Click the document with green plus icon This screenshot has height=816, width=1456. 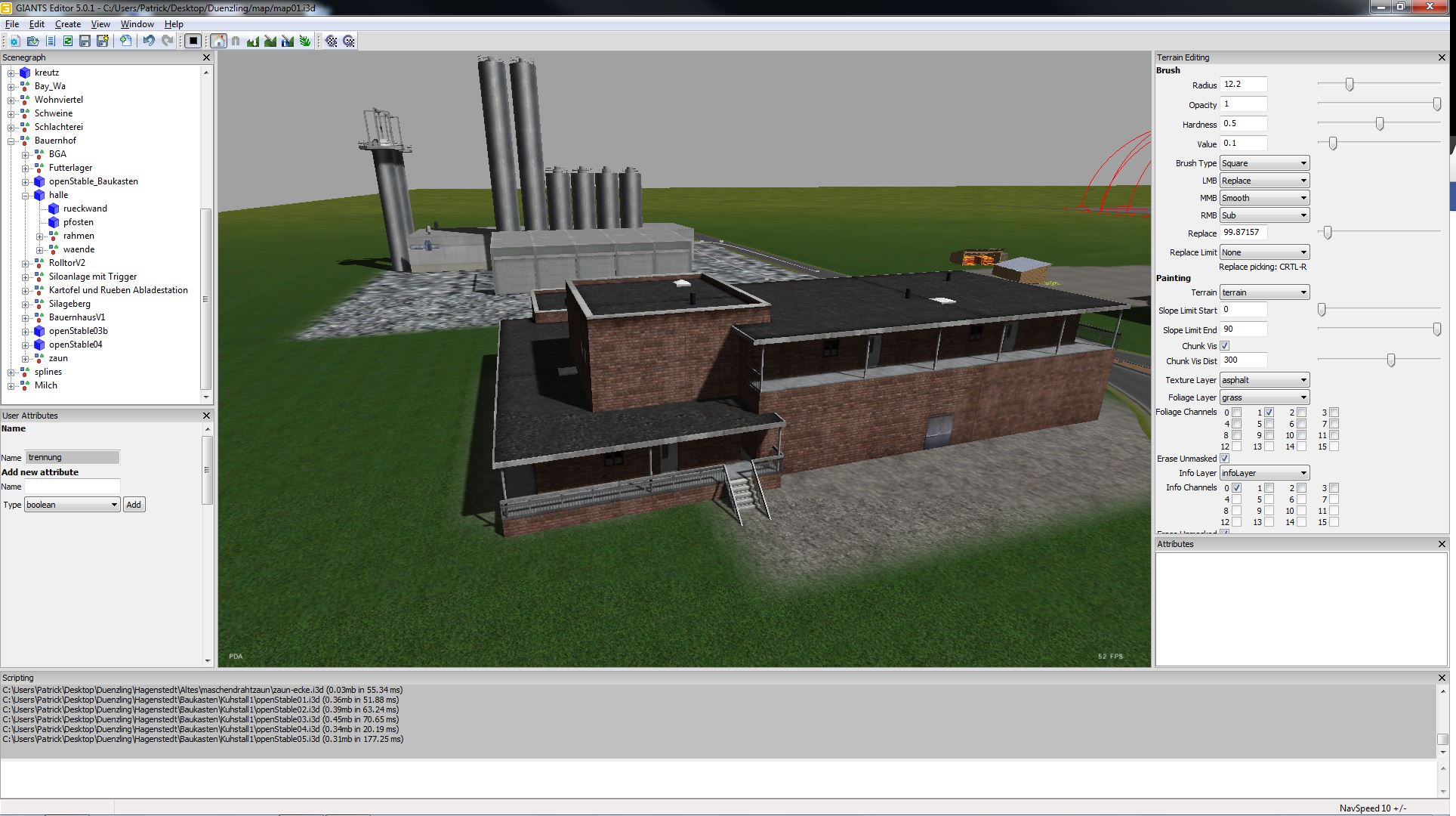(x=125, y=41)
